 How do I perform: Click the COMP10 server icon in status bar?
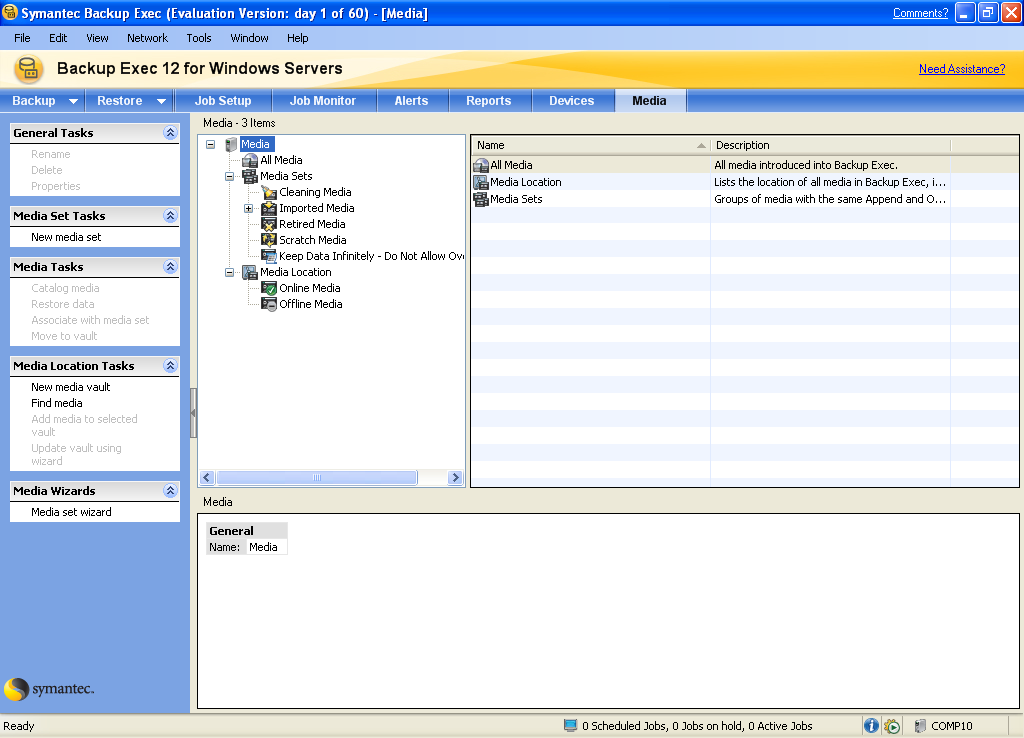[x=920, y=726]
